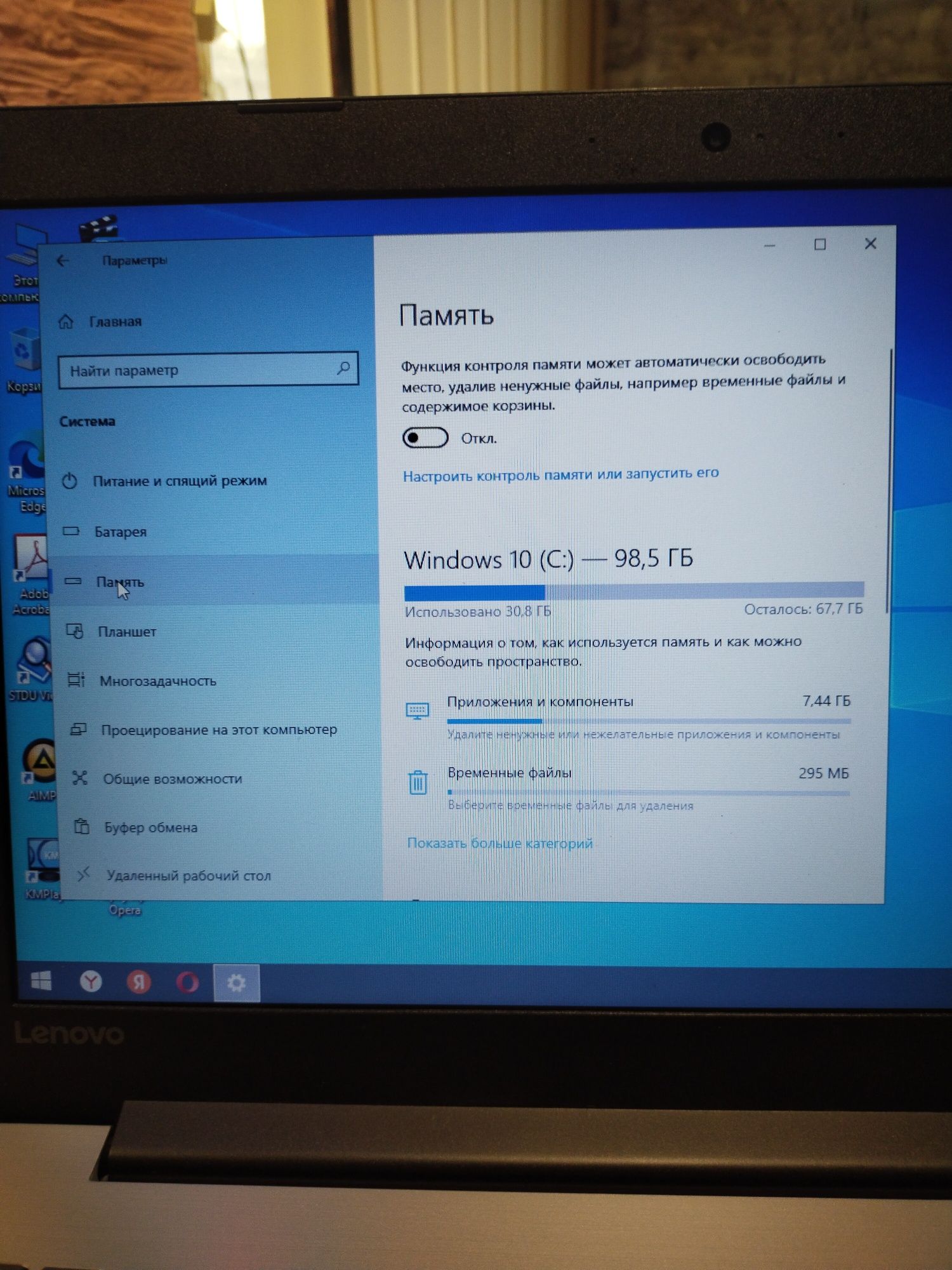This screenshot has height=1270, width=952.
Task: Toggle the storage sense switch Откл.
Action: coord(425,438)
